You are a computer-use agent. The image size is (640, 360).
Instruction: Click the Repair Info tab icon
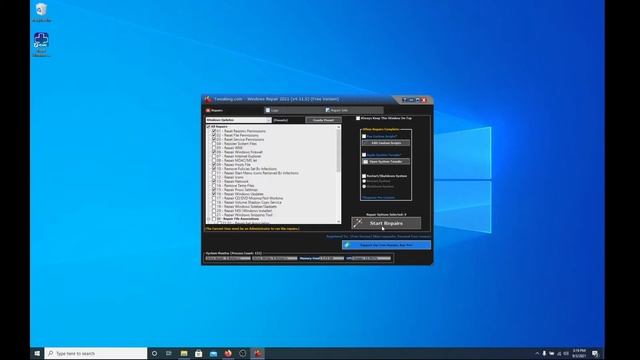(x=328, y=110)
